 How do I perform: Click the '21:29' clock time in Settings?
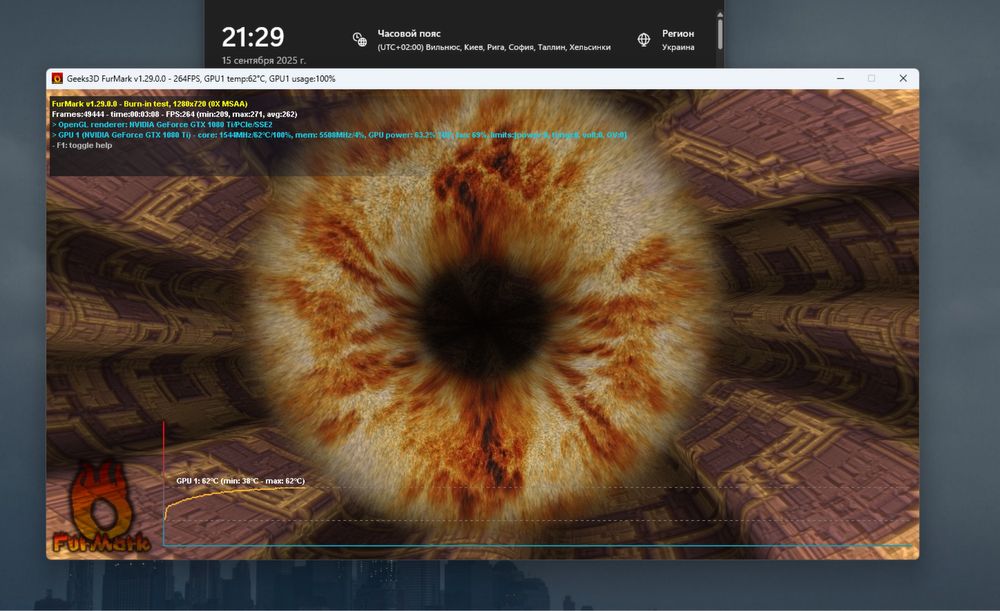coord(253,37)
